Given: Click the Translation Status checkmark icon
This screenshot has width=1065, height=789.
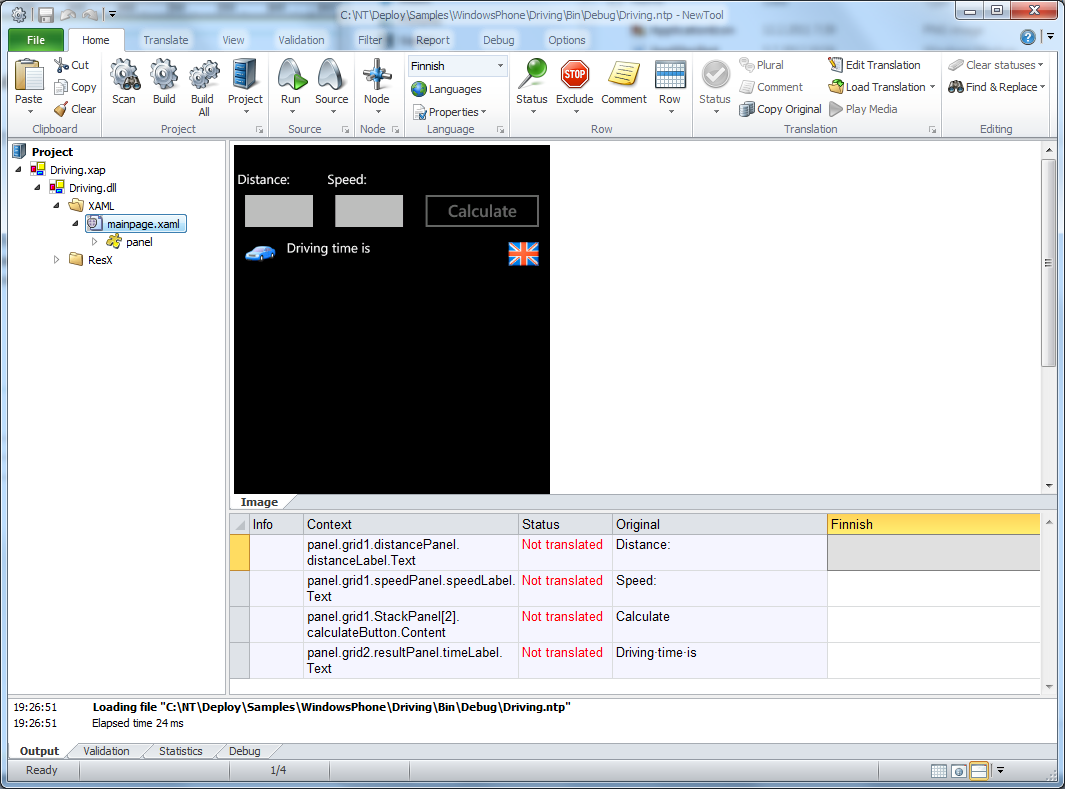Looking at the screenshot, I should pyautogui.click(x=715, y=75).
